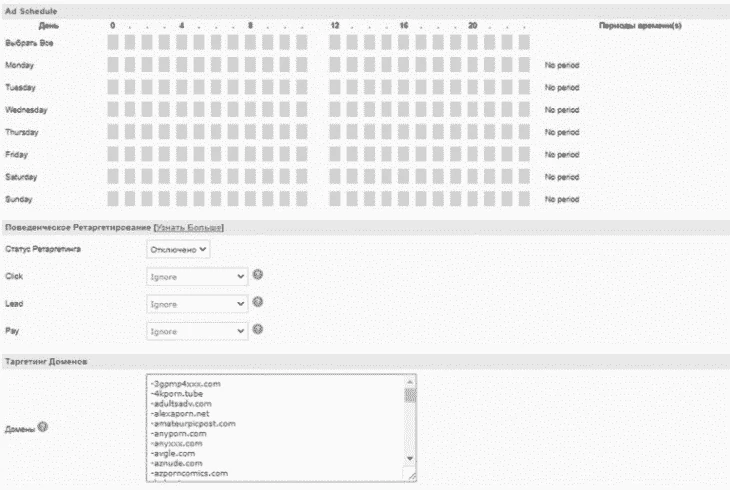Click hour header 20 in schedule
Viewport: 730px width, 490px height.
[473, 26]
